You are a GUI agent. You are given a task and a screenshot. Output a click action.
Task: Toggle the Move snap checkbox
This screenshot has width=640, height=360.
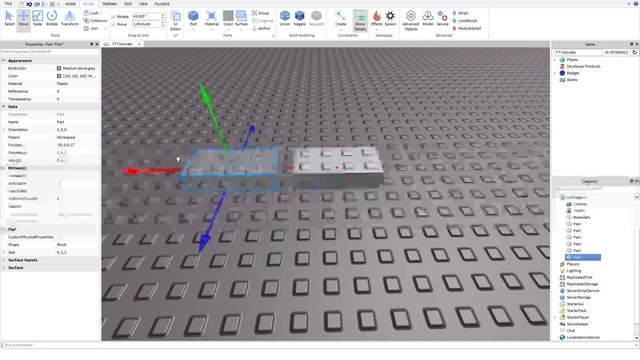(113, 24)
